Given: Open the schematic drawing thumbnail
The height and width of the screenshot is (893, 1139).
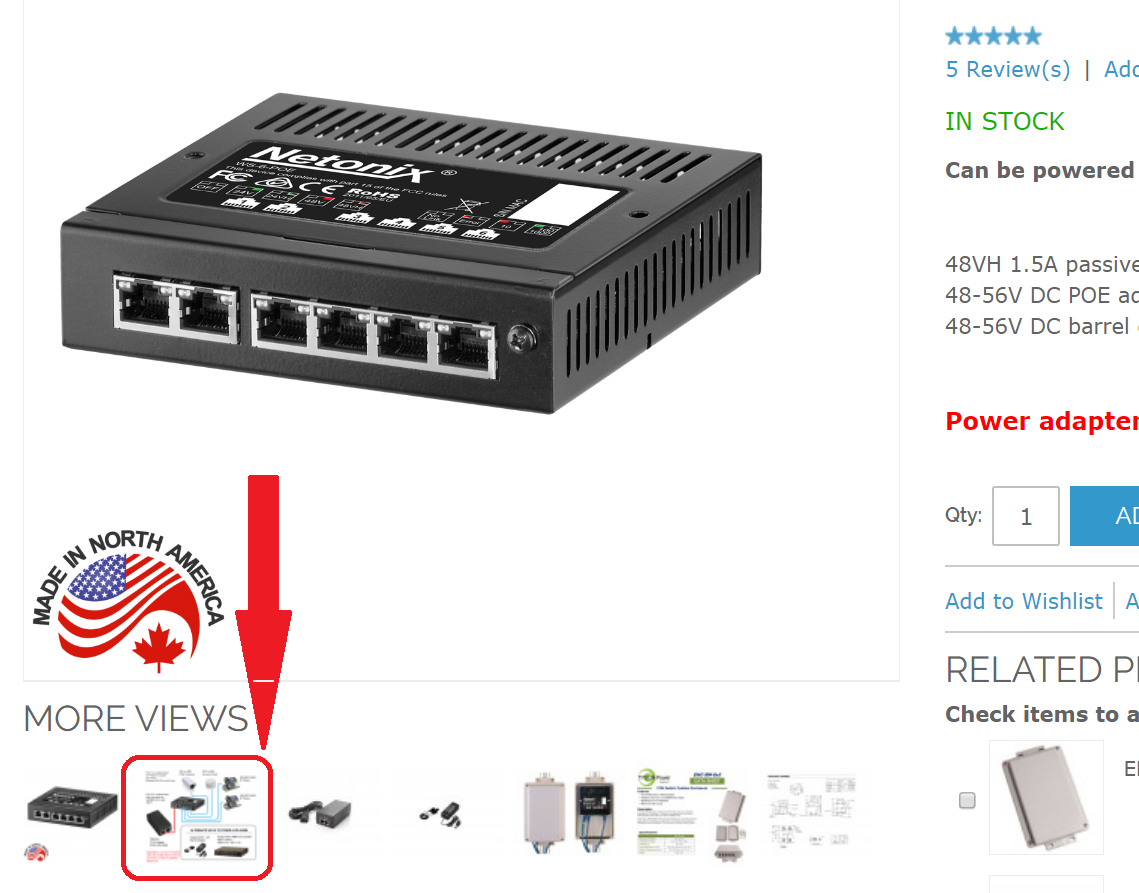Looking at the screenshot, I should (x=812, y=811).
